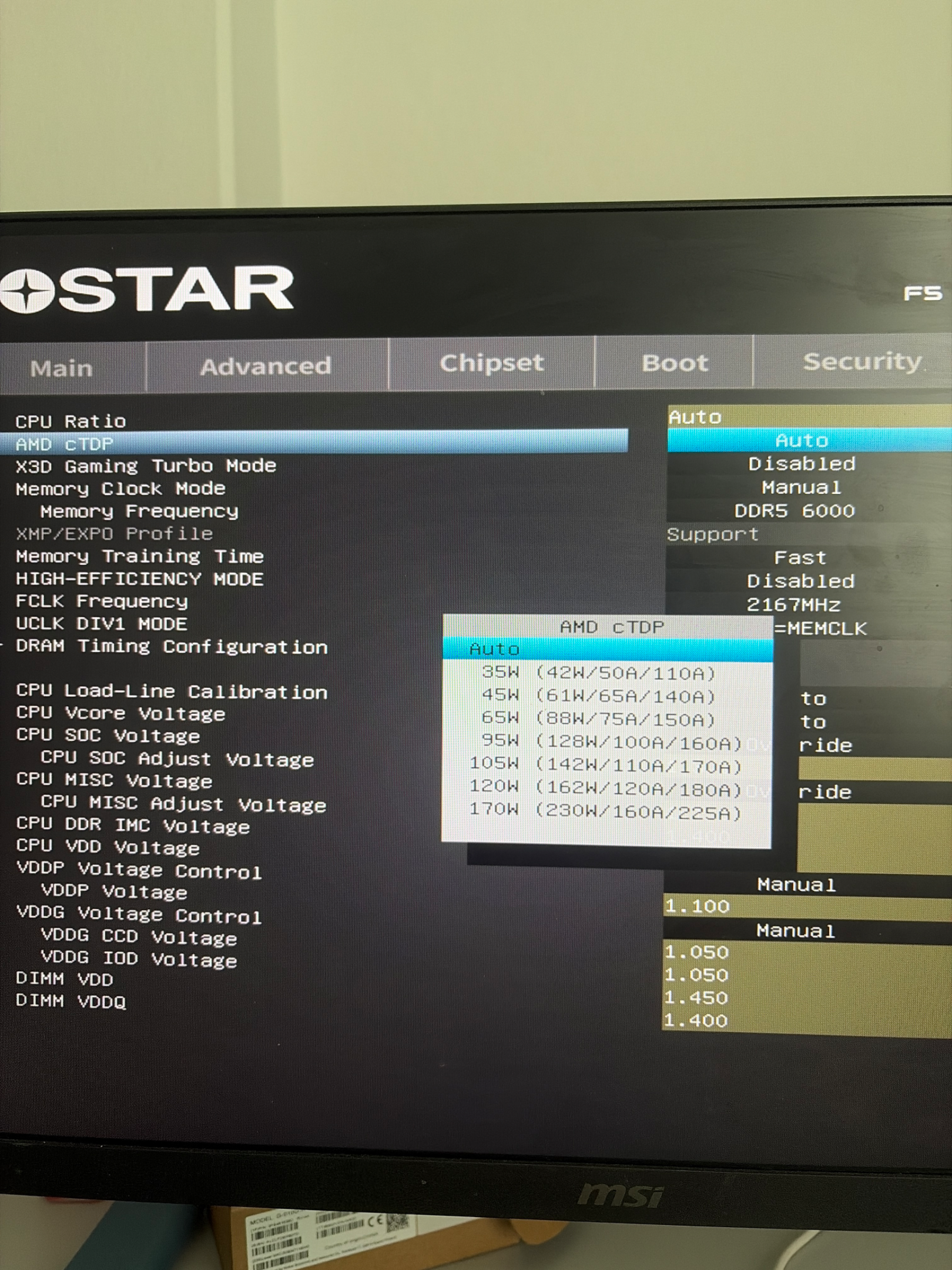Select VDDG IOD Voltage row
The height and width of the screenshot is (1270, 952).
(139, 959)
